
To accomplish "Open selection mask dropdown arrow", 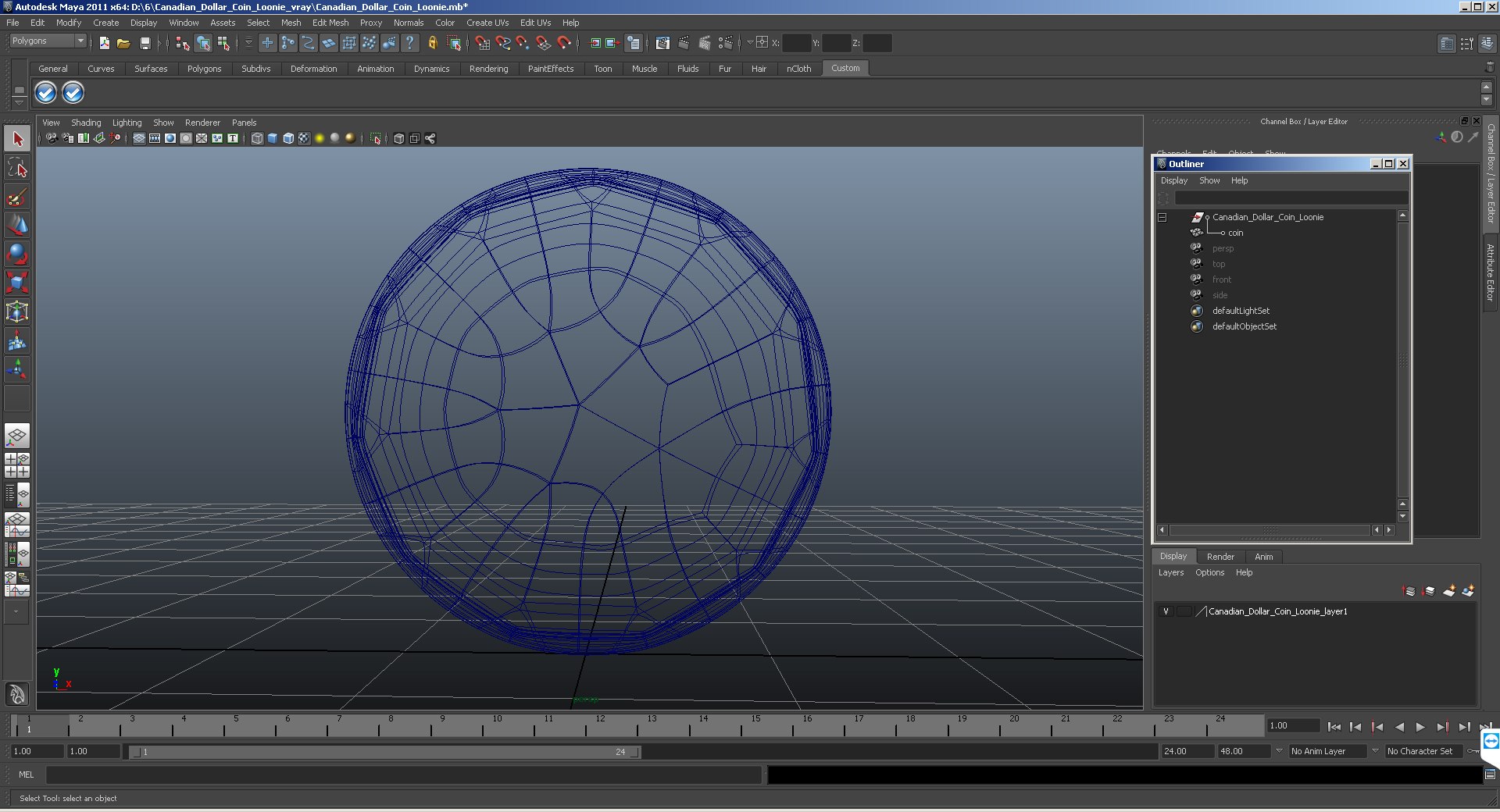I will point(248,43).
